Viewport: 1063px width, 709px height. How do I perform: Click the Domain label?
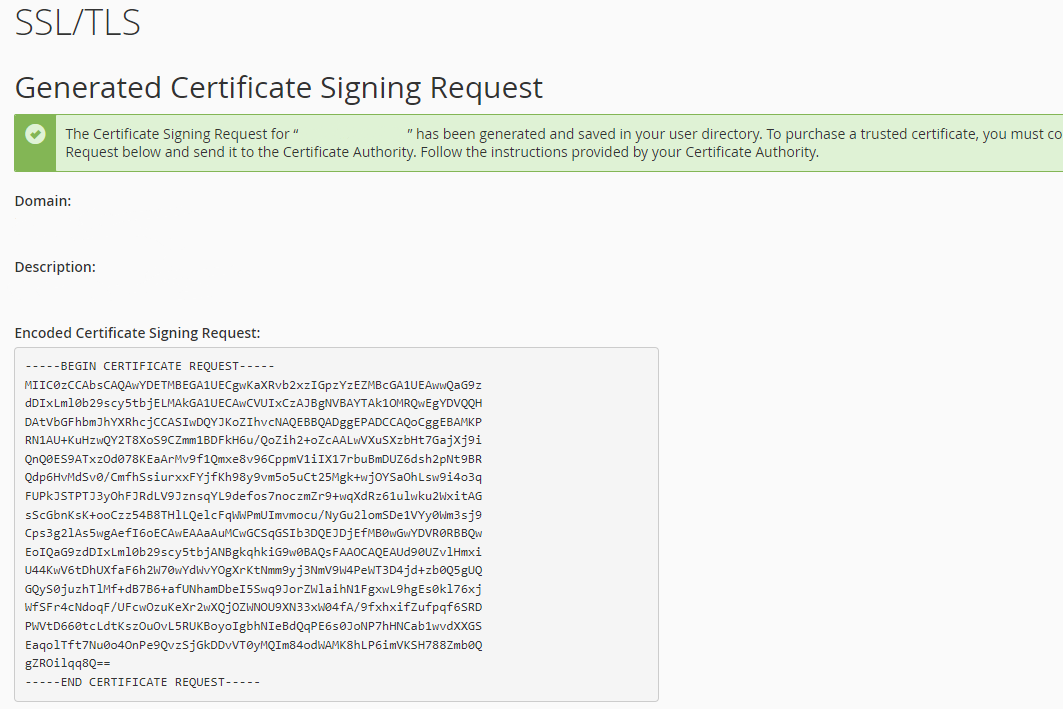(43, 201)
